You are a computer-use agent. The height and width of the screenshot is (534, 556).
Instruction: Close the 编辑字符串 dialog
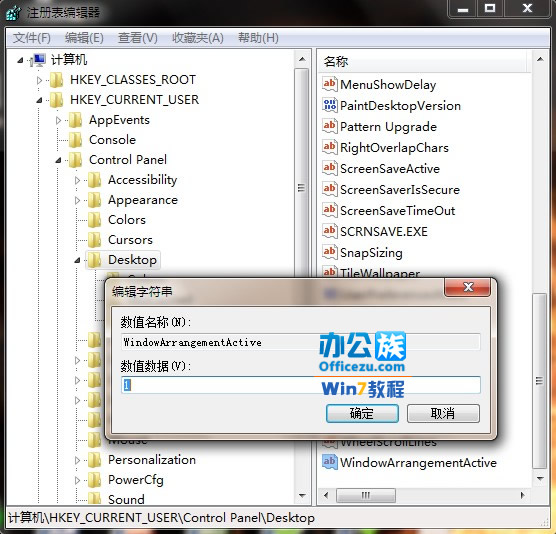[468, 287]
